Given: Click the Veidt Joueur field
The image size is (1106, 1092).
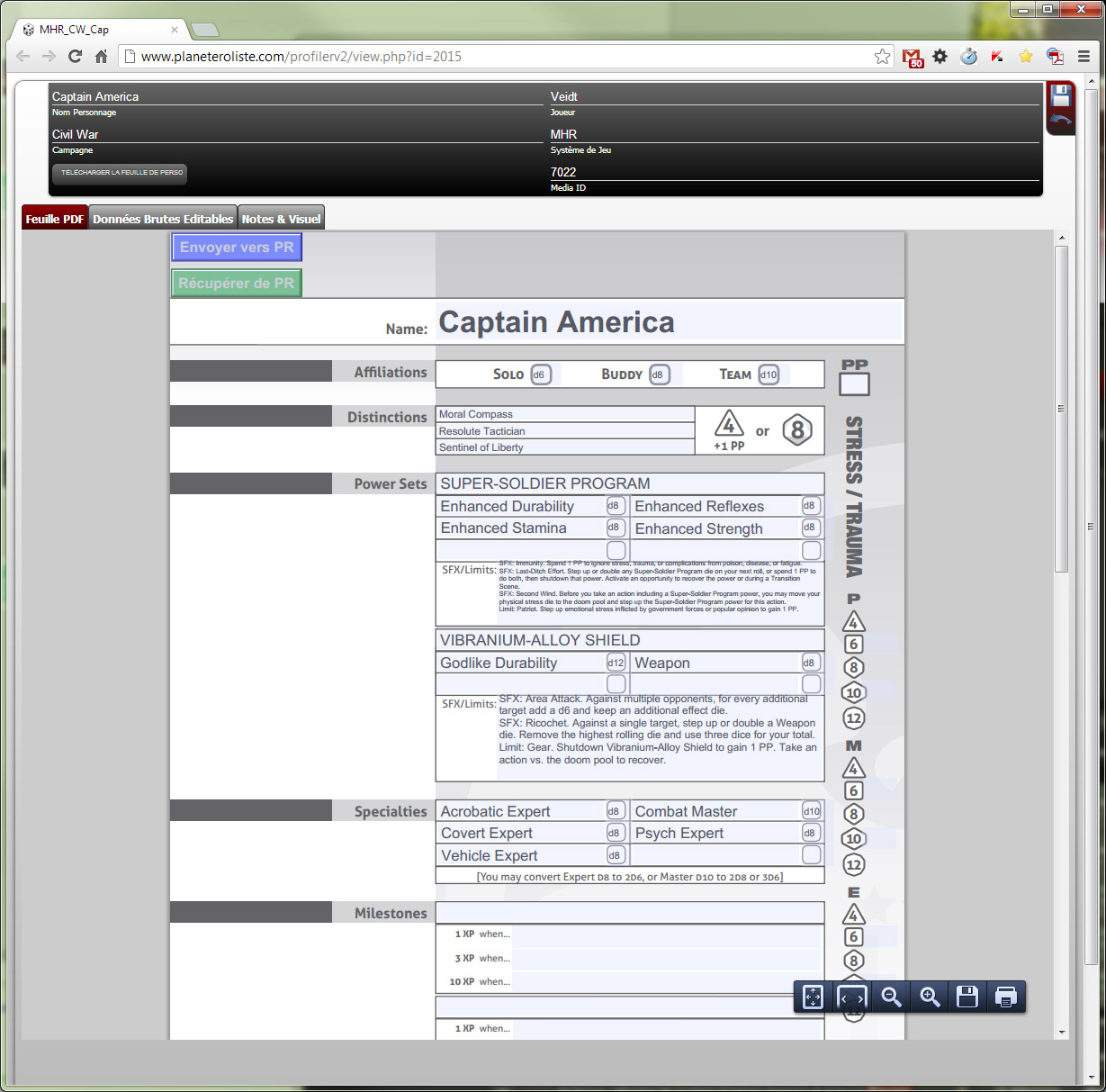Looking at the screenshot, I should [795, 97].
